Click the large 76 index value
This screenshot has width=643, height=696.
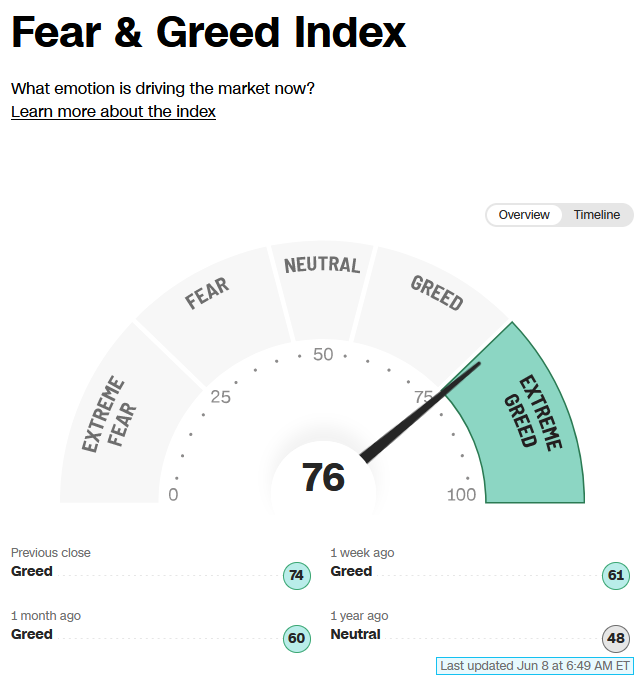[x=323, y=478]
